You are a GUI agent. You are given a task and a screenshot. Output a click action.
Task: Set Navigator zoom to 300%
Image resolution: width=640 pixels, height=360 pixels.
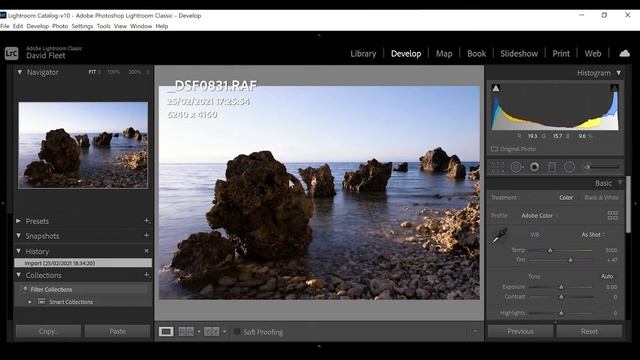[134, 72]
